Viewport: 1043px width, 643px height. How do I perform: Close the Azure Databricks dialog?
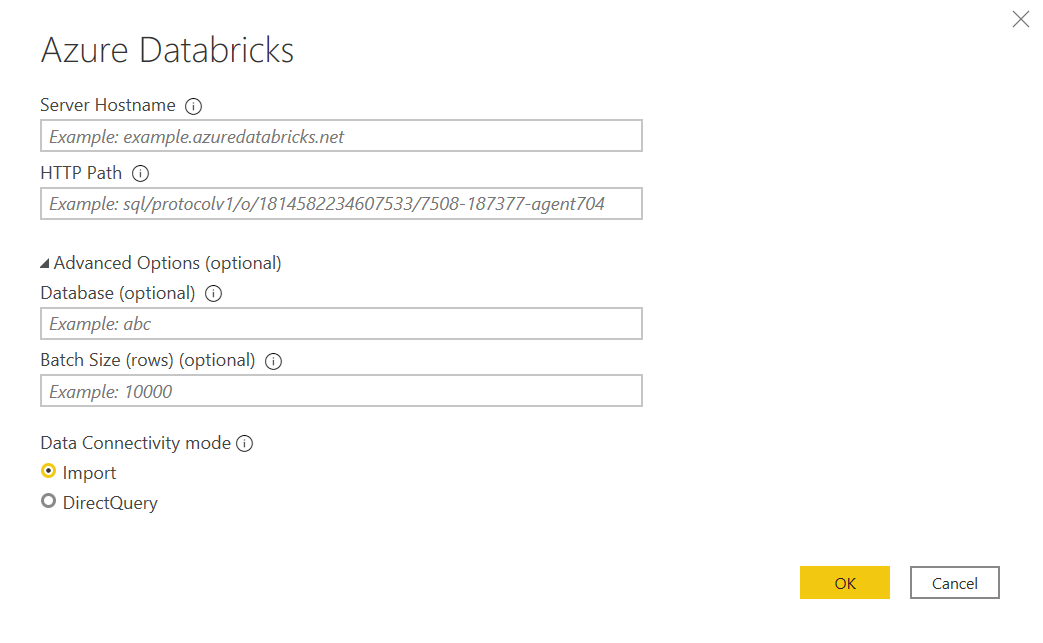tap(1020, 19)
